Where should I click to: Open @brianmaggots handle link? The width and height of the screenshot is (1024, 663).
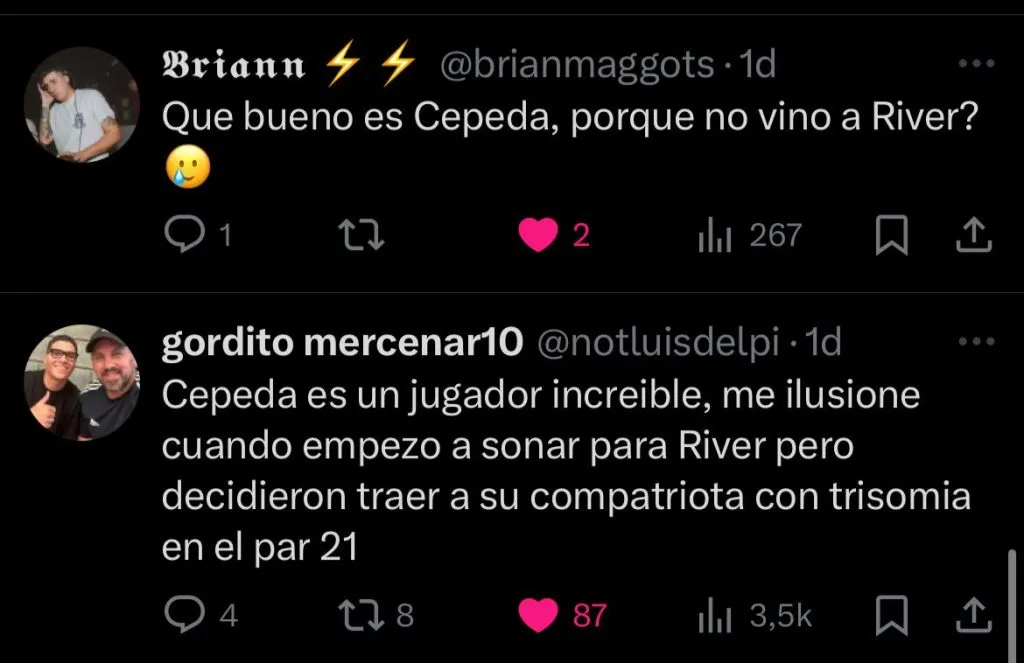pyautogui.click(x=577, y=64)
